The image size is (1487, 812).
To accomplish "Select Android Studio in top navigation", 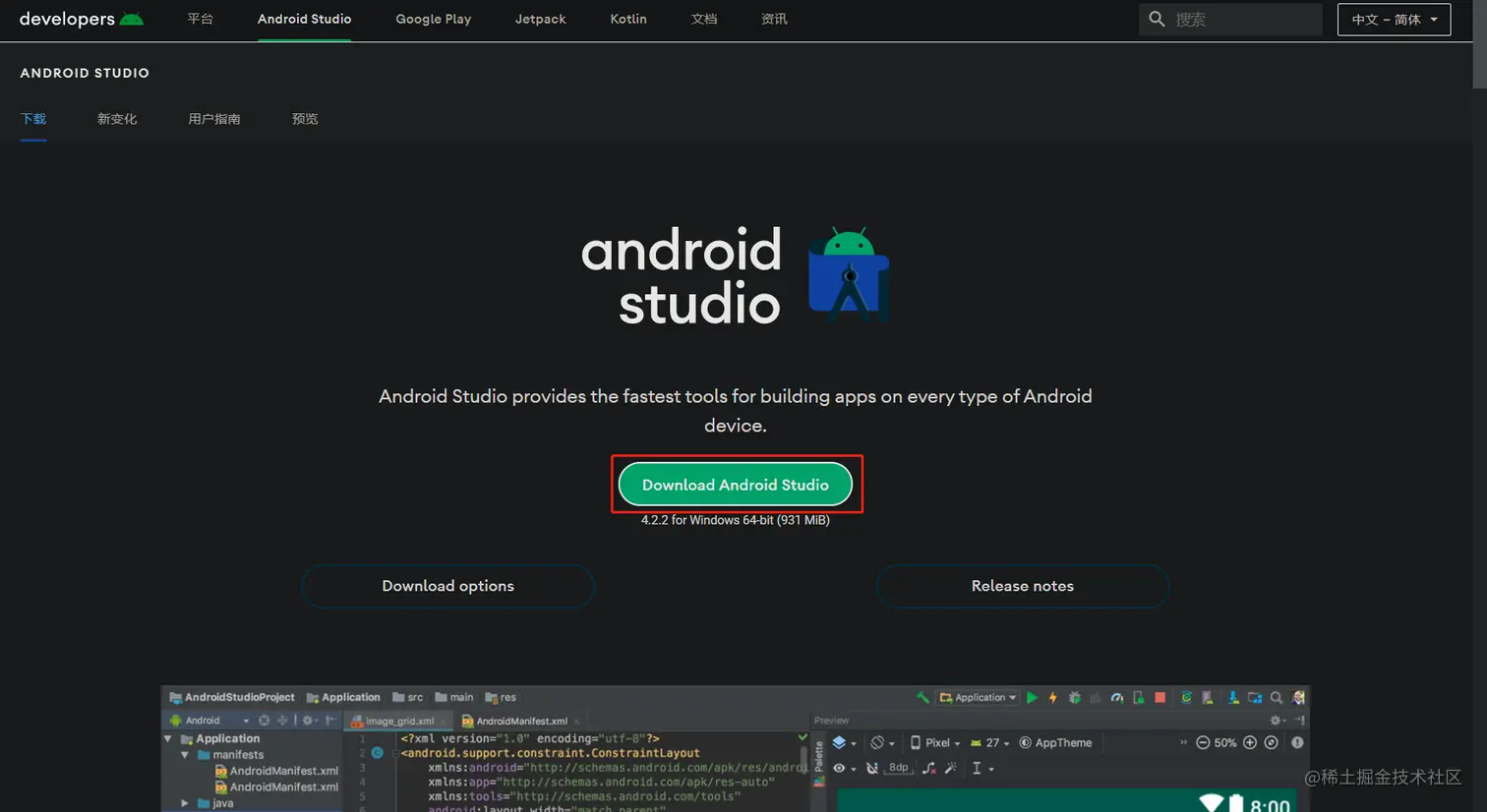I will tap(304, 19).
